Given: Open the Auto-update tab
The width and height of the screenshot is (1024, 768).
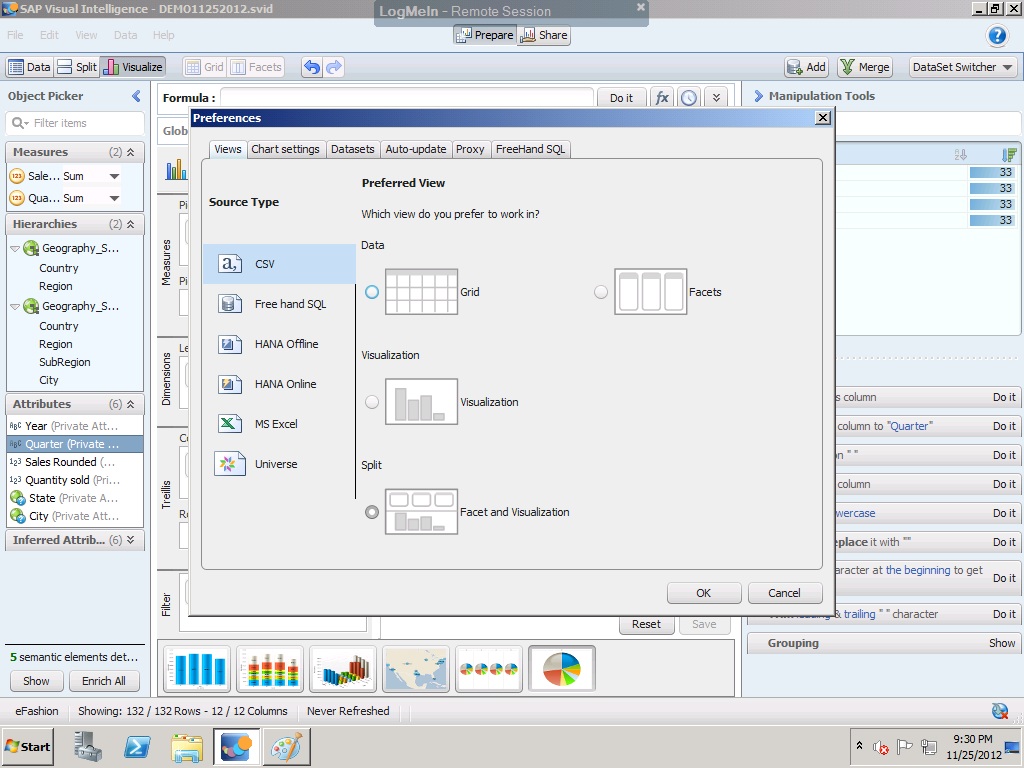Looking at the screenshot, I should (415, 149).
